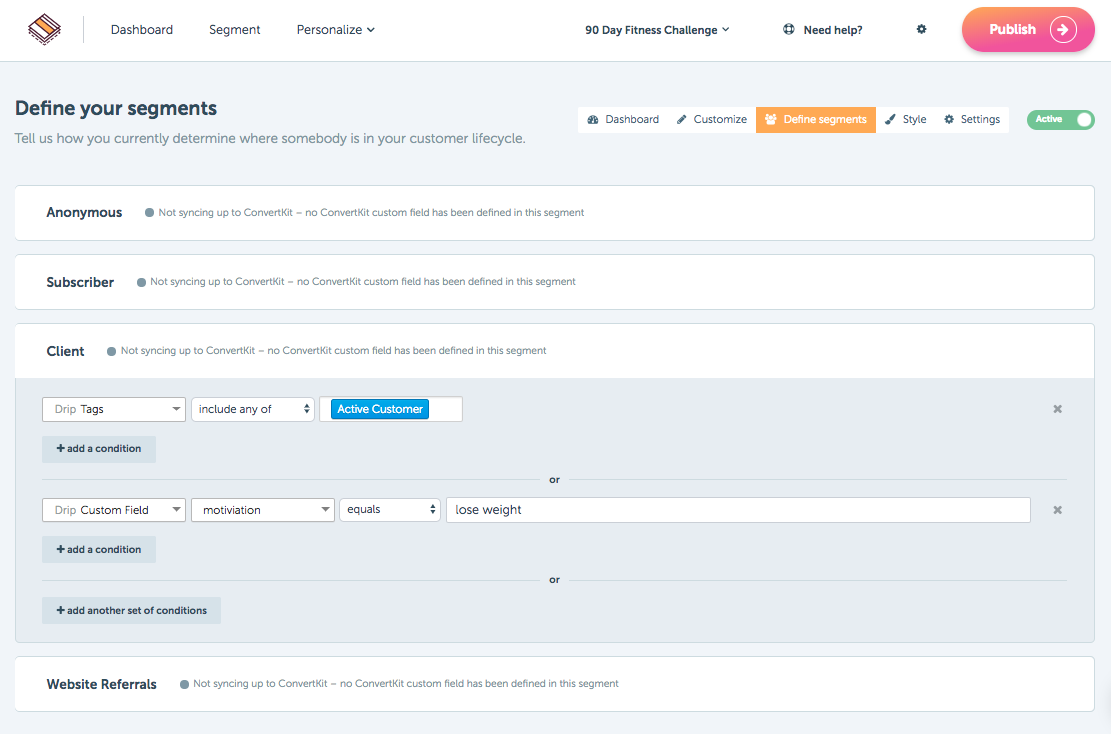Image resolution: width=1111 pixels, height=734 pixels.
Task: Click the Website Referrals sync status text
Action: point(406,684)
